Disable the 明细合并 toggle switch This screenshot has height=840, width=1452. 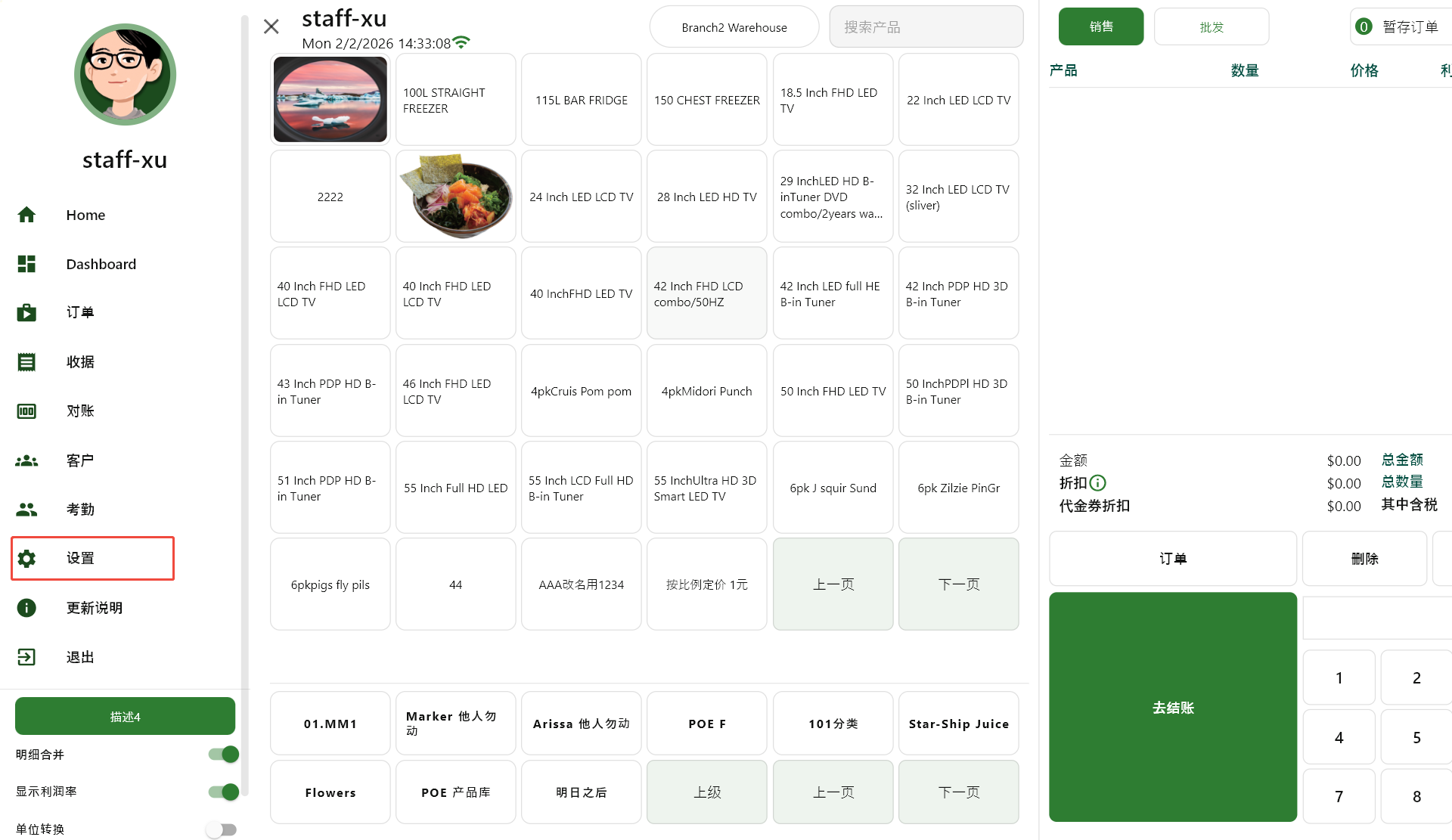pyautogui.click(x=224, y=754)
